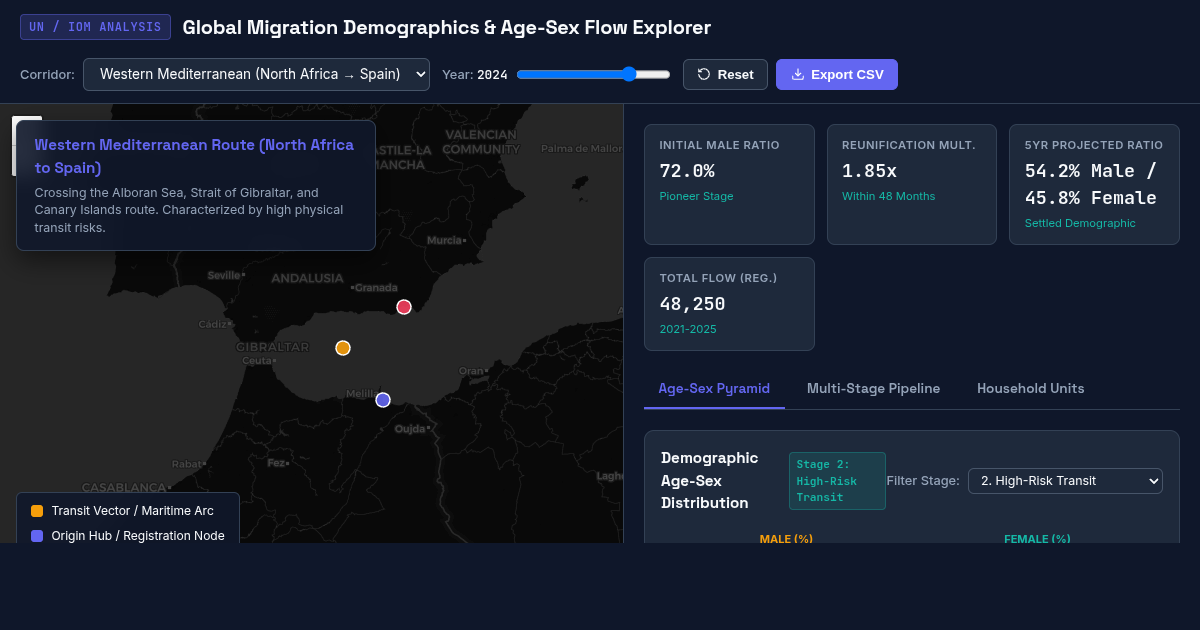The height and width of the screenshot is (630, 1200).
Task: Click the Oujda label on map
Action: coord(410,428)
